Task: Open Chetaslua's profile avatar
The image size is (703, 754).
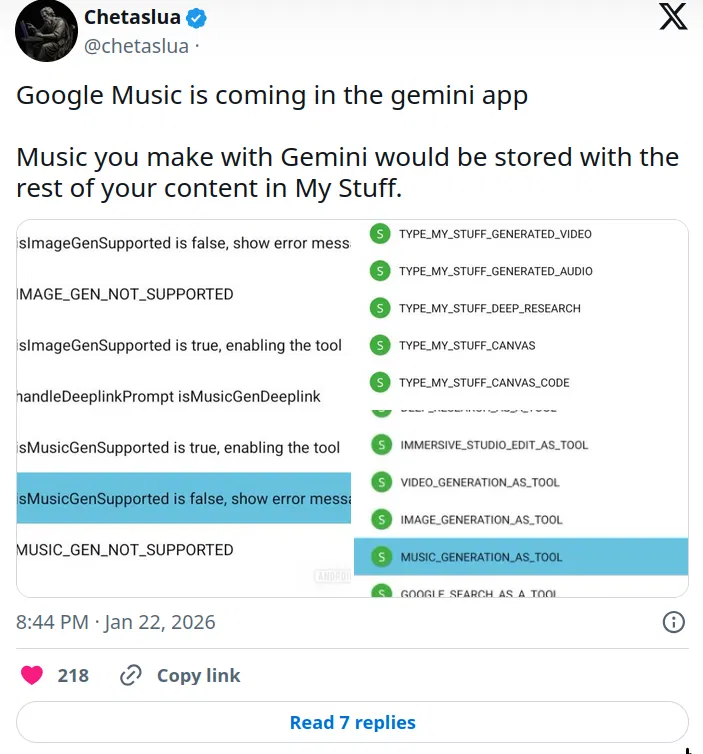Action: [46, 31]
